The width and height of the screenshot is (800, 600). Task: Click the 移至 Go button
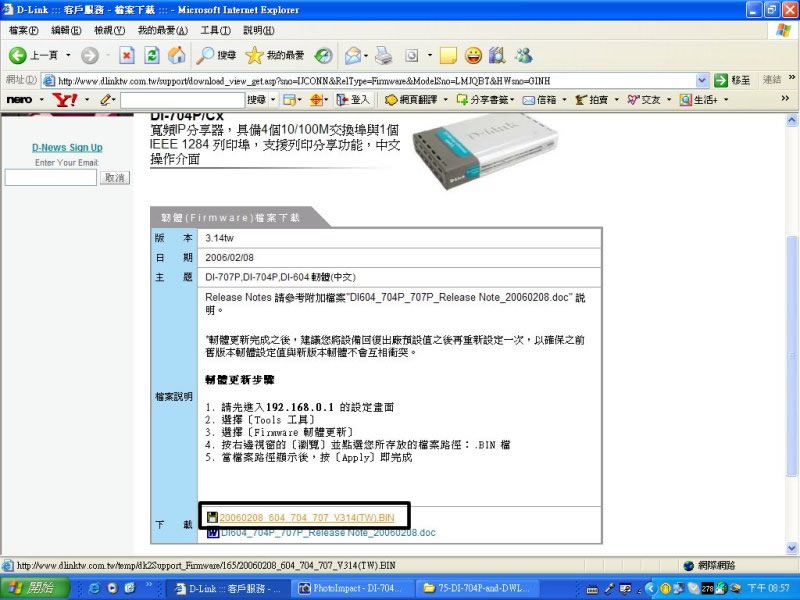(x=733, y=80)
